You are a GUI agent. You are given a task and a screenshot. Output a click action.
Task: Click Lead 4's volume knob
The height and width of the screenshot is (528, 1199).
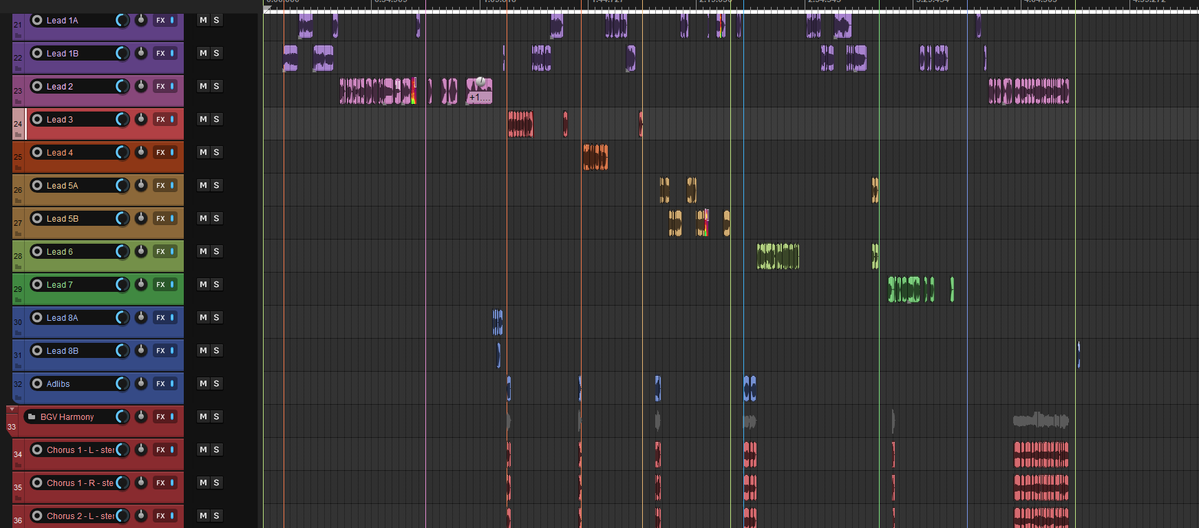[x=122, y=152]
